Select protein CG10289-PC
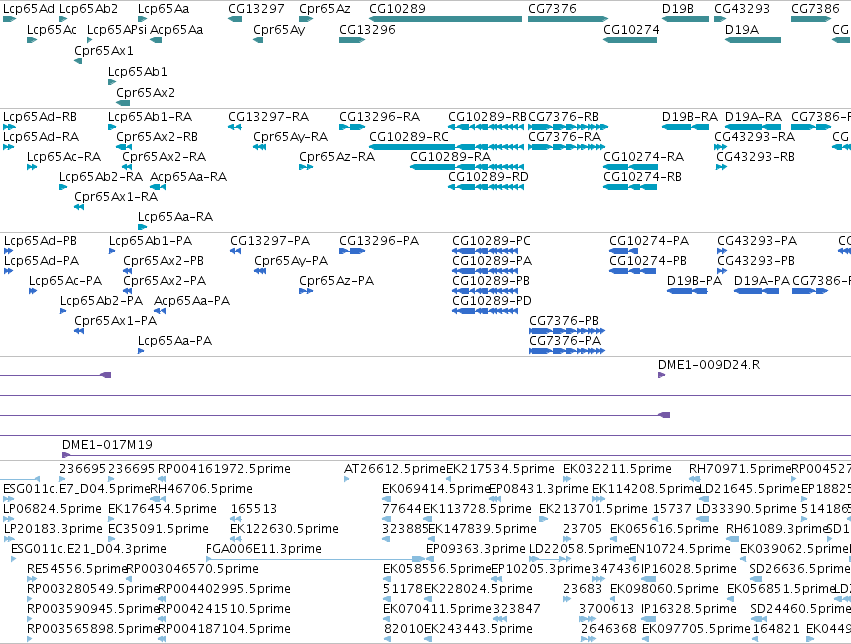The image size is (851, 644). click(491, 241)
